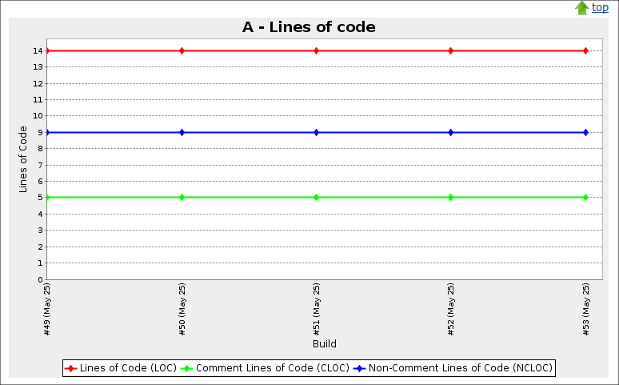Screen dimensions: 619x385
Task: Click the '#51 (May 25)' axis label
Action: pyautogui.click(x=317, y=309)
